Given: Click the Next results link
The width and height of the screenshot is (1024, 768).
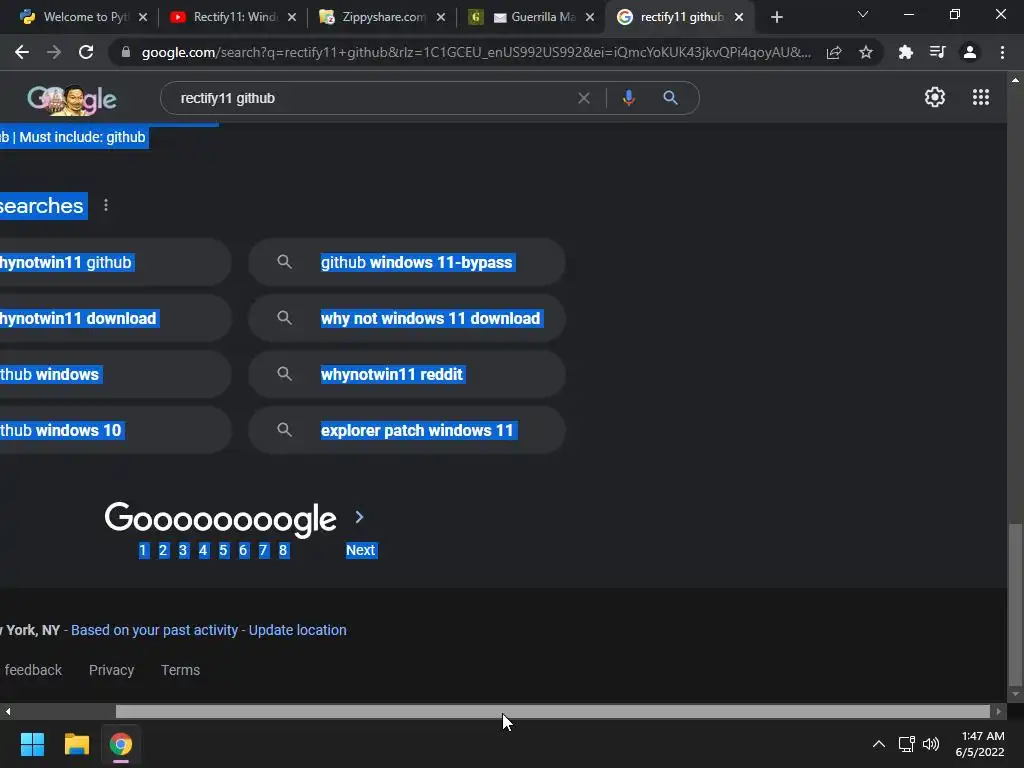Looking at the screenshot, I should 360,551.
